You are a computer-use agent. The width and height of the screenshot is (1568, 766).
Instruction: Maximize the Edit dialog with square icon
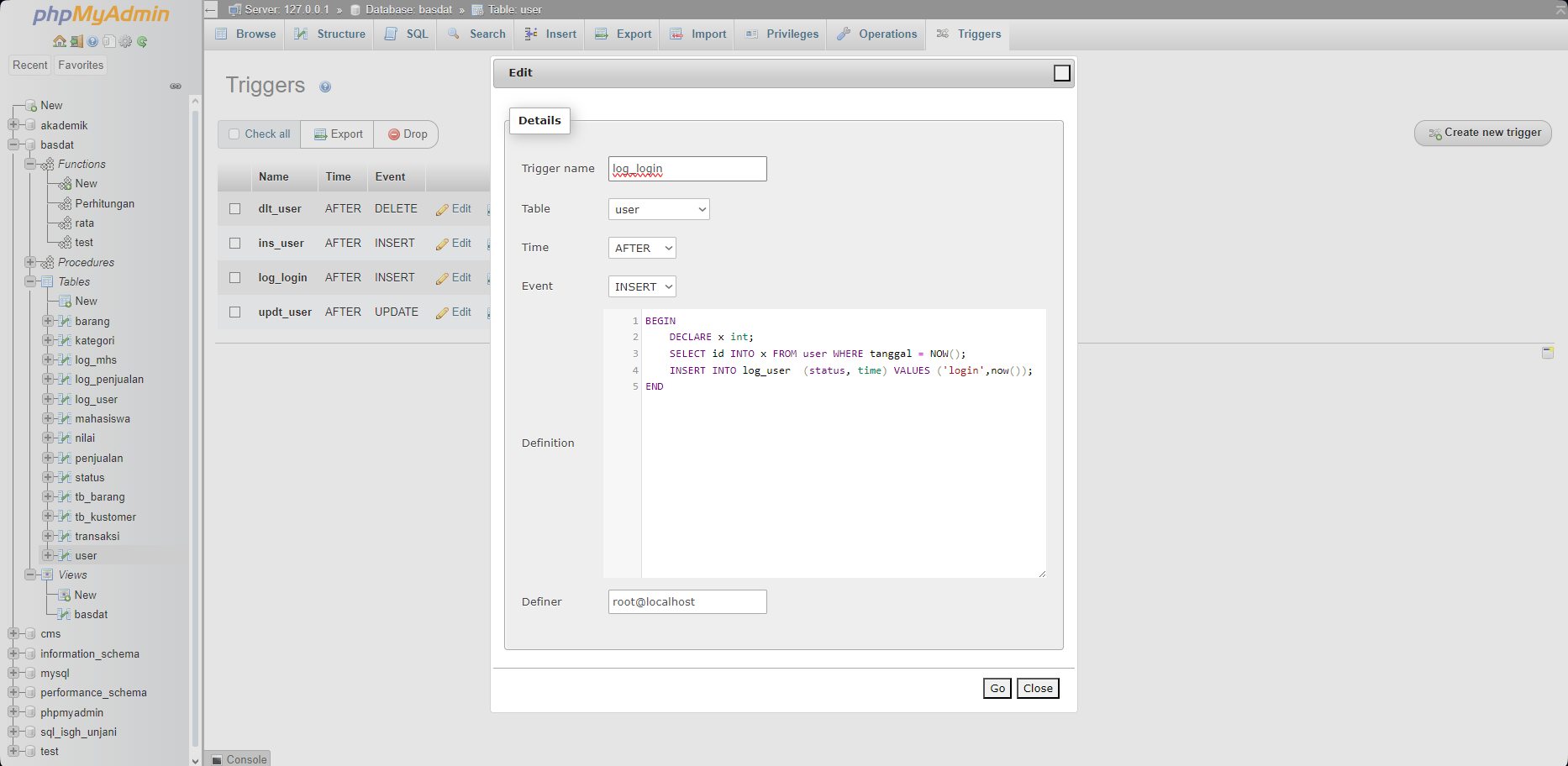coord(1061,73)
